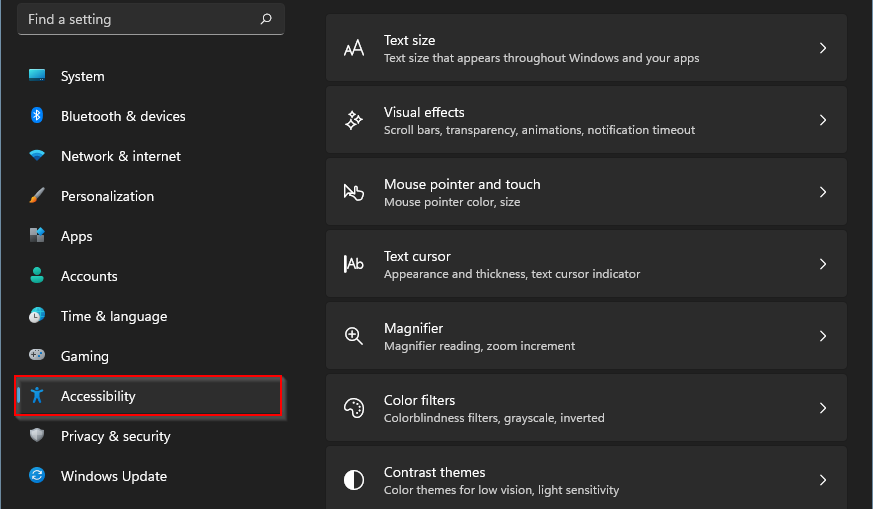Image resolution: width=873 pixels, height=509 pixels.
Task: Click the globe clock icon for Time & language
Action: (x=37, y=315)
